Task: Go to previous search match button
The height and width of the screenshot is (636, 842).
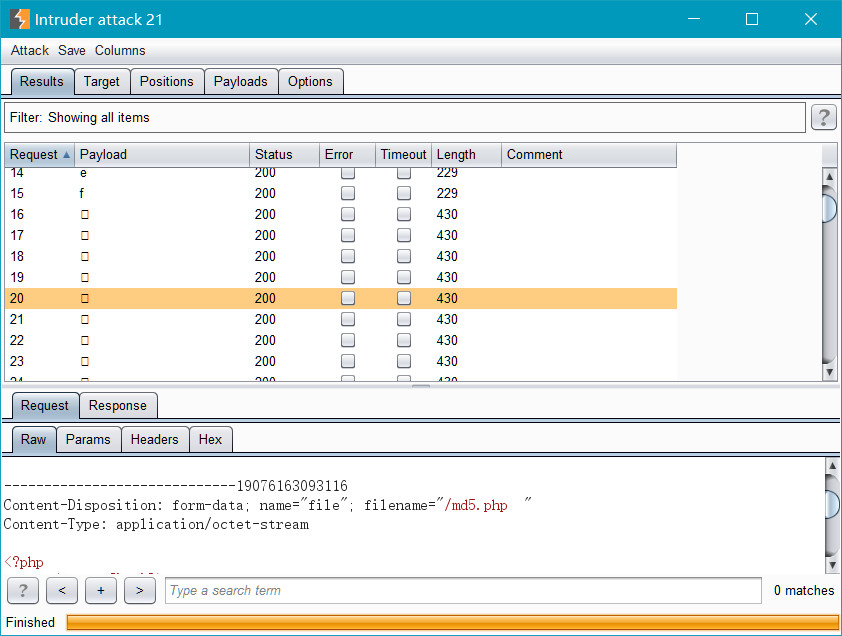Action: [x=62, y=590]
